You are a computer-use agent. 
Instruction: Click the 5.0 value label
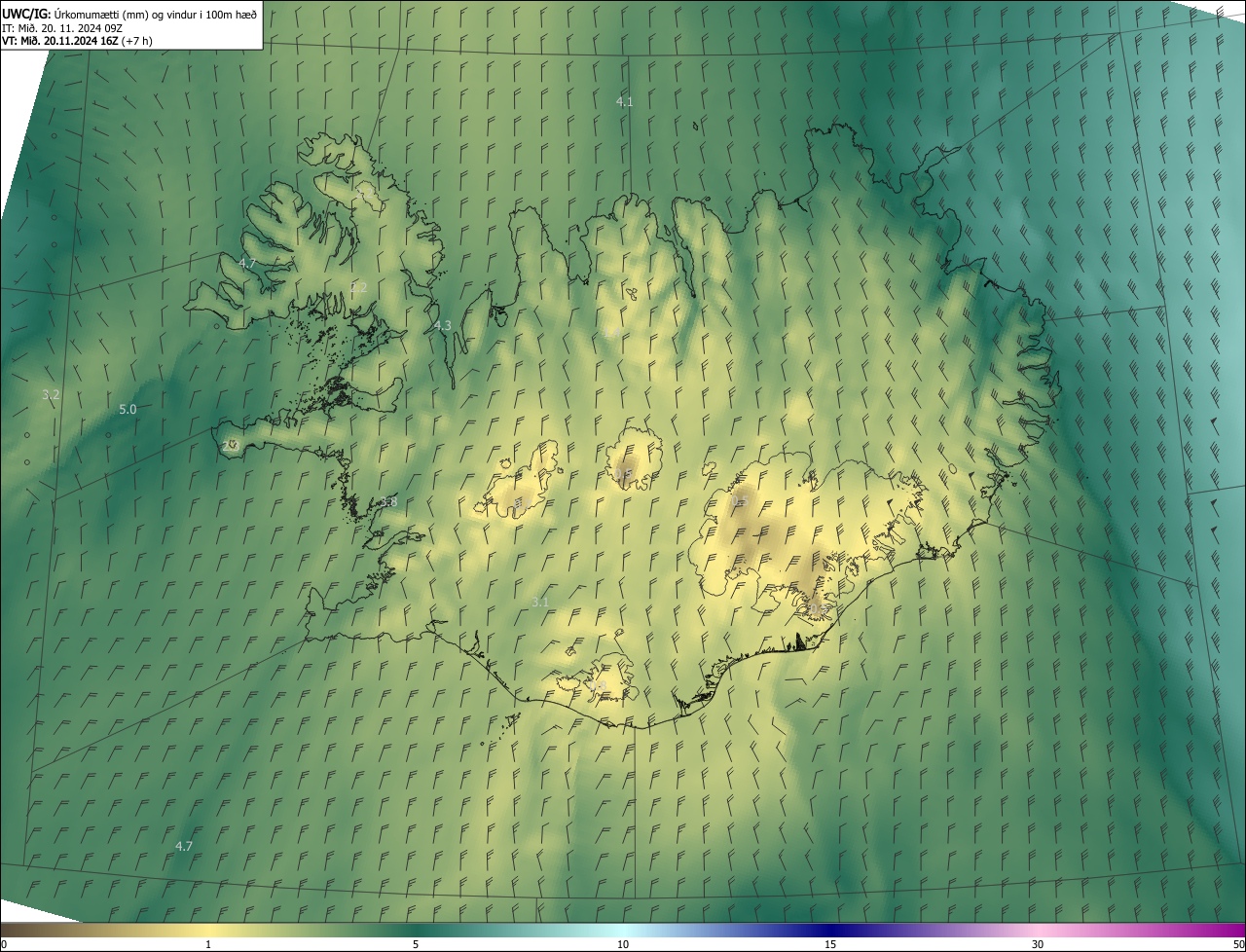[x=128, y=409]
